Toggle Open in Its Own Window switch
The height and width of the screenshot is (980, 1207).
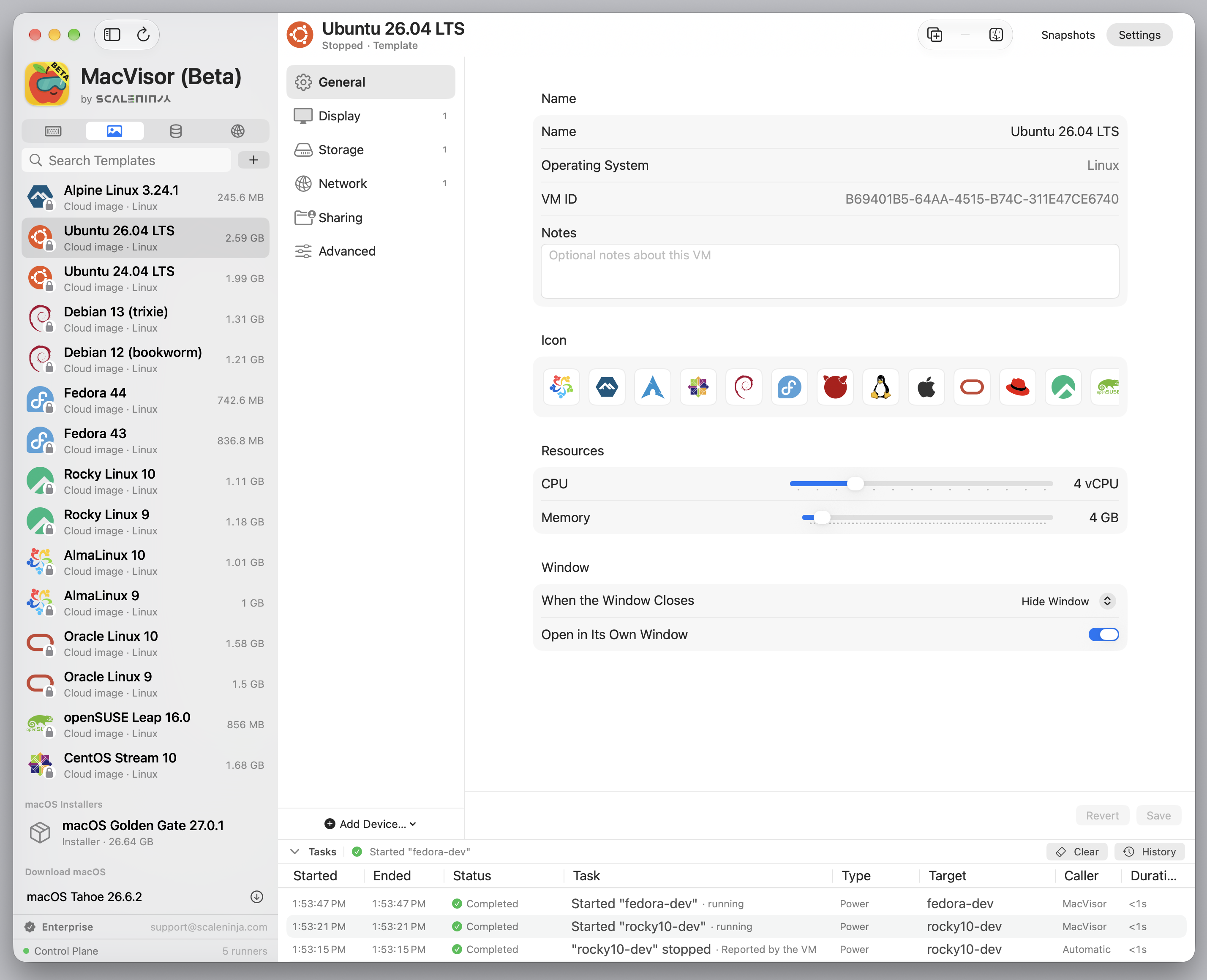coord(1103,634)
